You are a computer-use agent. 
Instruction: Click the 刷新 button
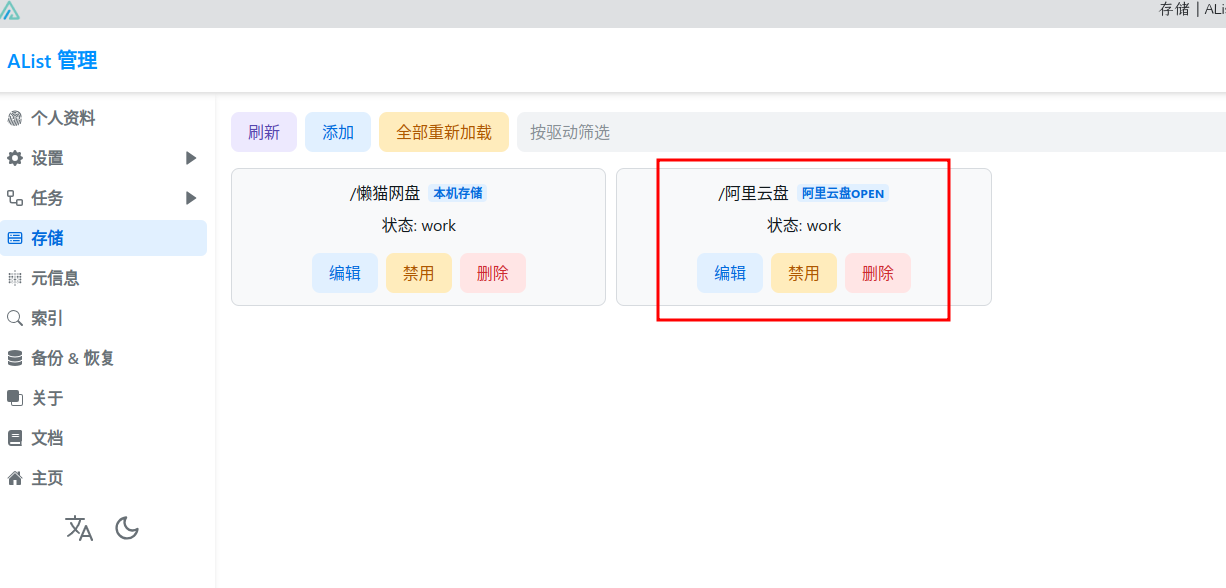coord(264,132)
